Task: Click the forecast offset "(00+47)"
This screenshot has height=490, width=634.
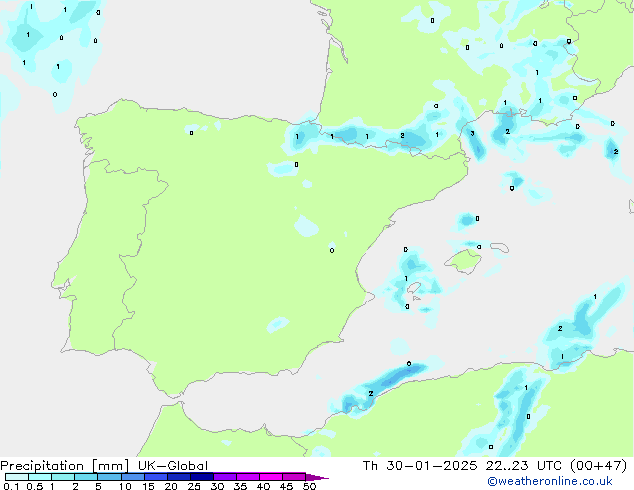Action: tap(598, 466)
